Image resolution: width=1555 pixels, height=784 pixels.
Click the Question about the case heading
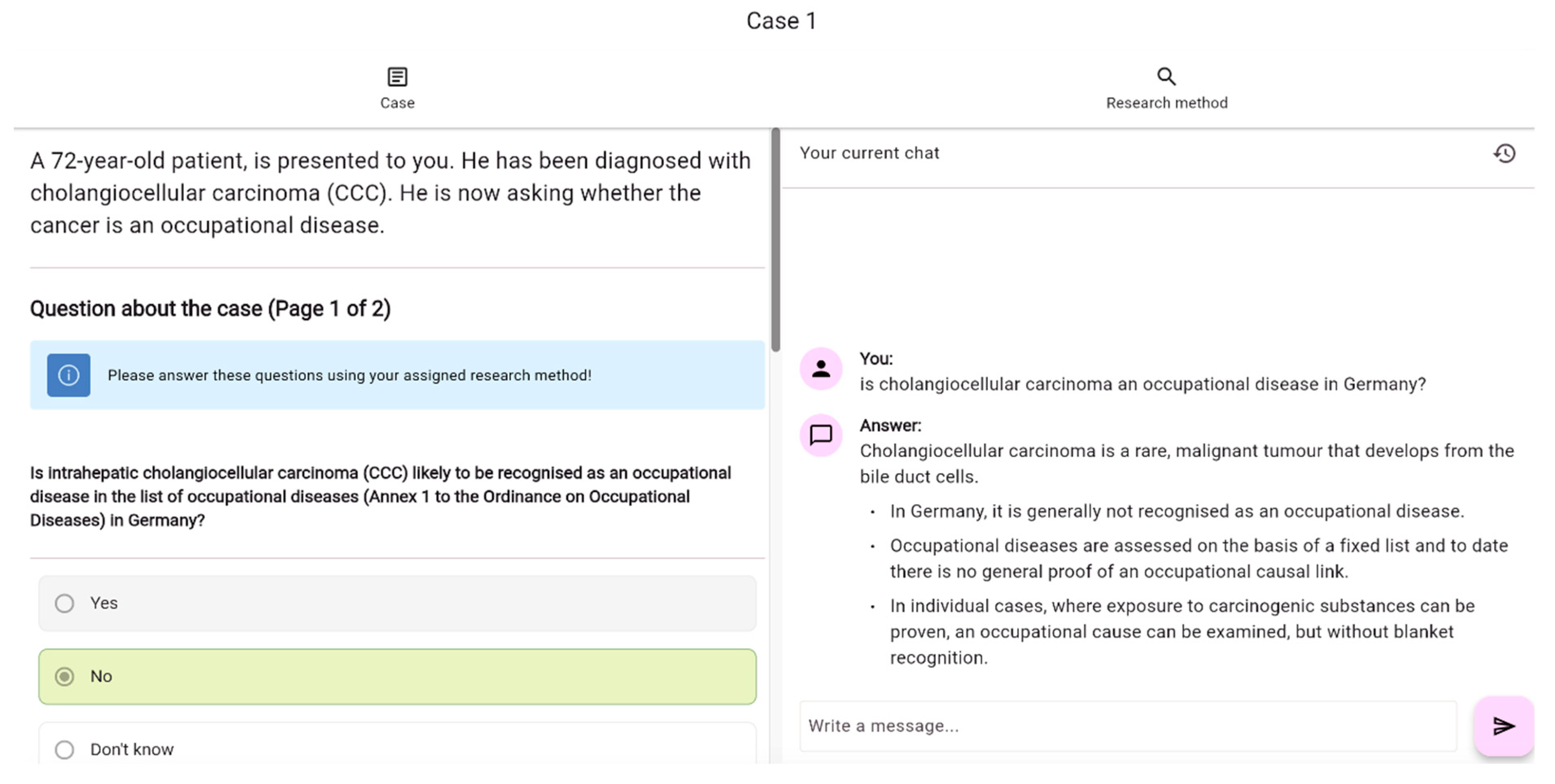[x=210, y=308]
